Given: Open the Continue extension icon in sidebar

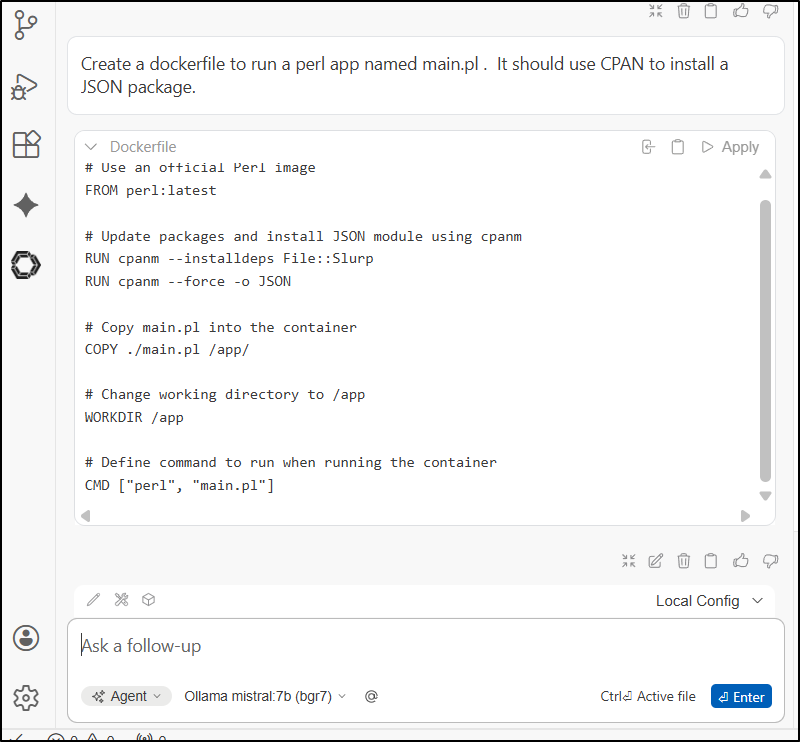Looking at the screenshot, I should (26, 265).
